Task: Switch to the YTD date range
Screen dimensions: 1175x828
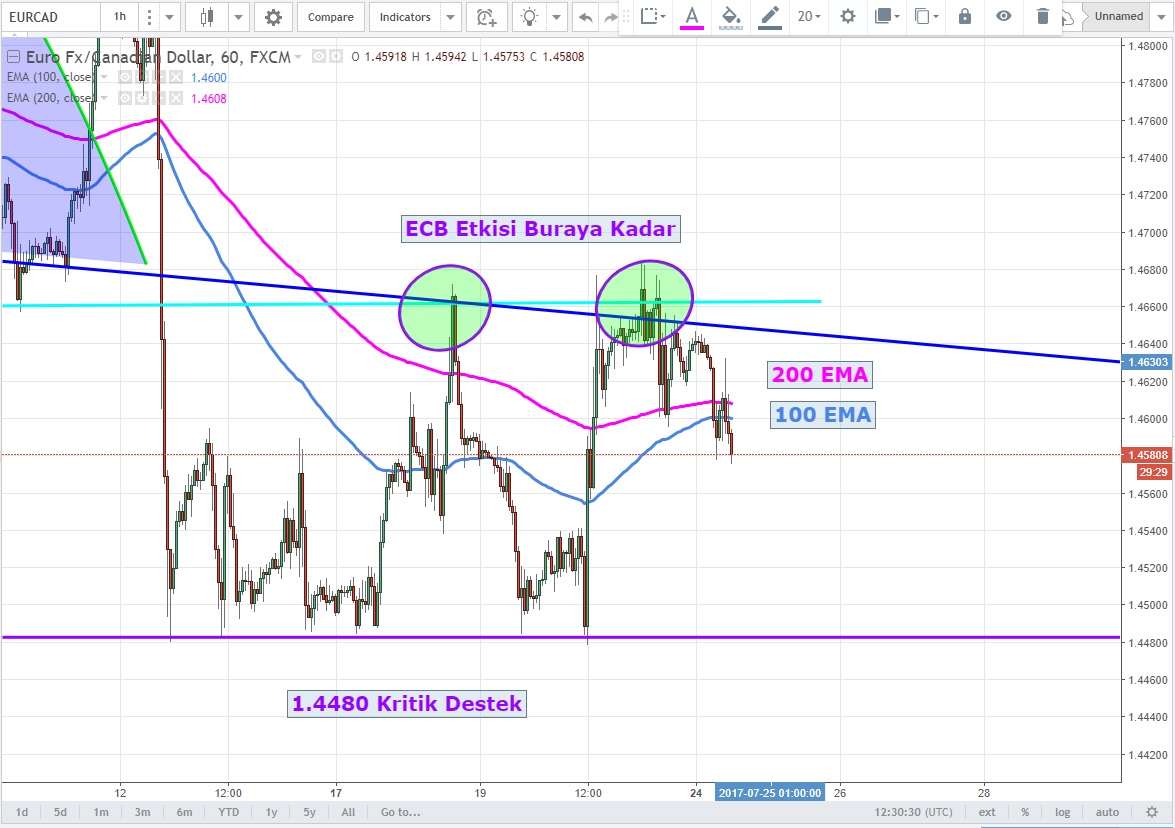Action: [229, 812]
